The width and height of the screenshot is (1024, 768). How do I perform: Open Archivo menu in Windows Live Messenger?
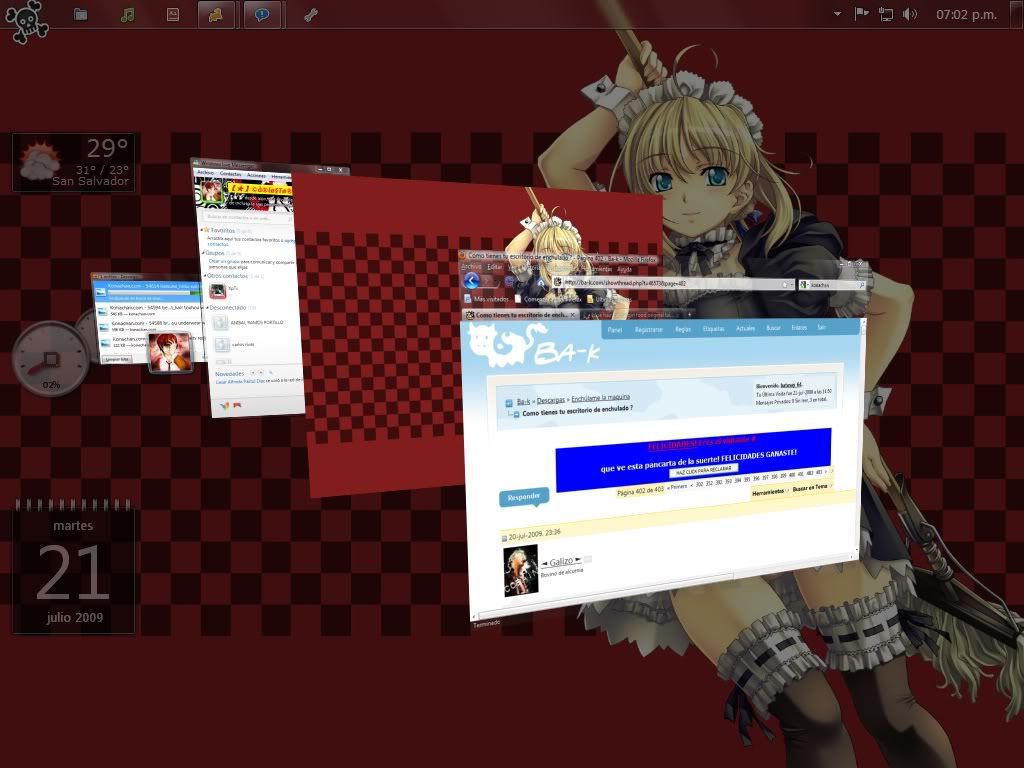point(206,173)
